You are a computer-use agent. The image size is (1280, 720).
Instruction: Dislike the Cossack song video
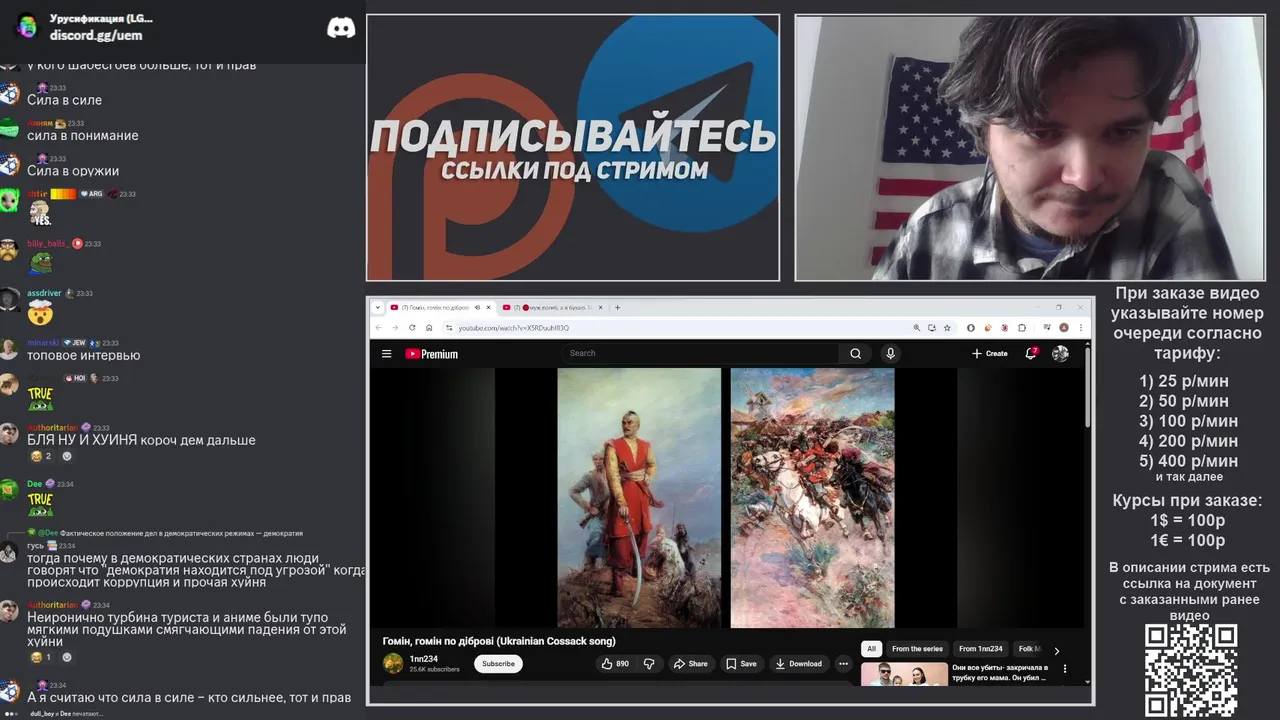coord(649,663)
